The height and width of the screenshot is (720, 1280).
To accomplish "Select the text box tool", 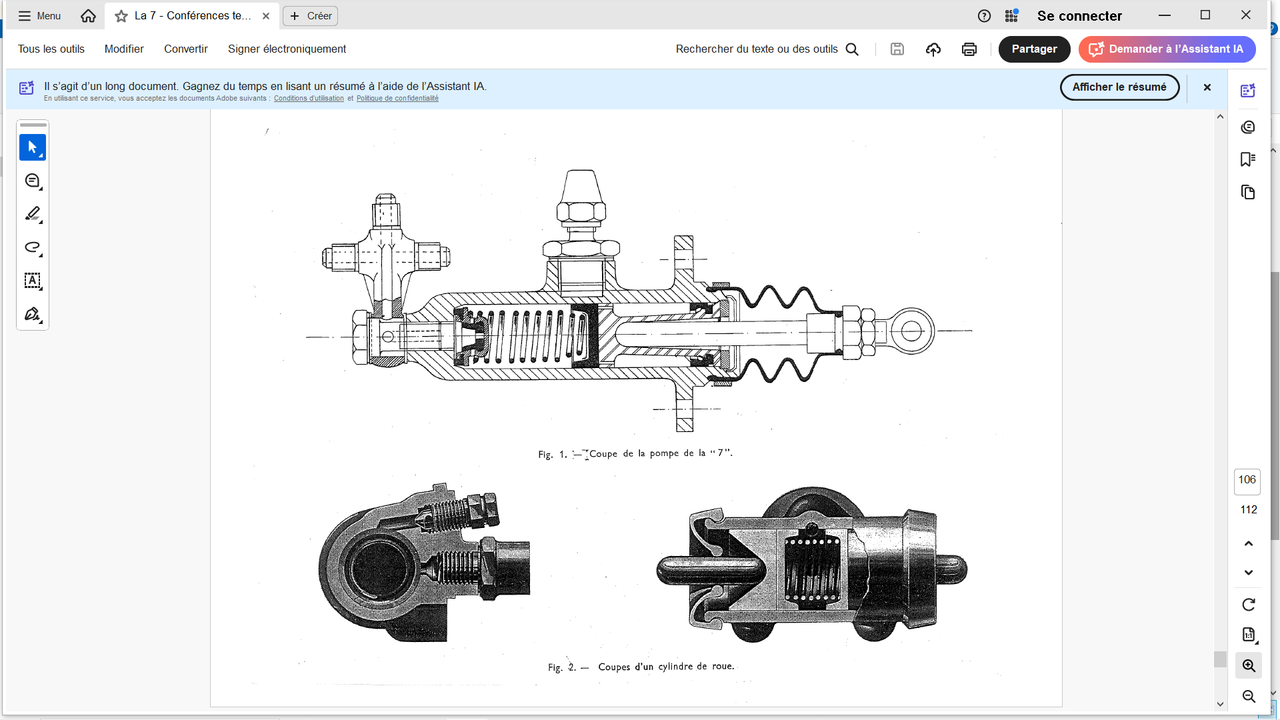I will coord(32,281).
